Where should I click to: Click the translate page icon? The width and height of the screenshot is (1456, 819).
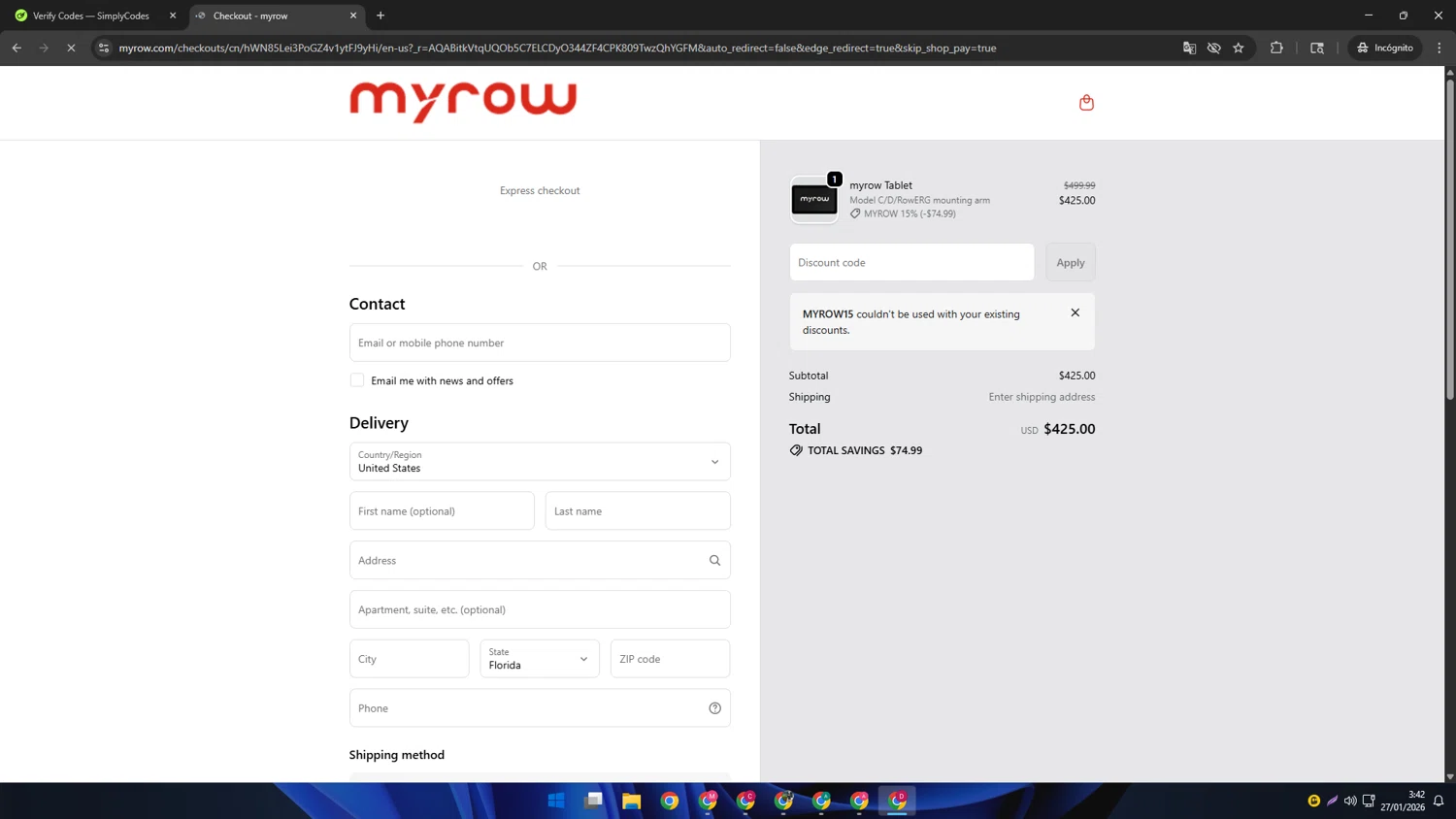(x=1189, y=48)
